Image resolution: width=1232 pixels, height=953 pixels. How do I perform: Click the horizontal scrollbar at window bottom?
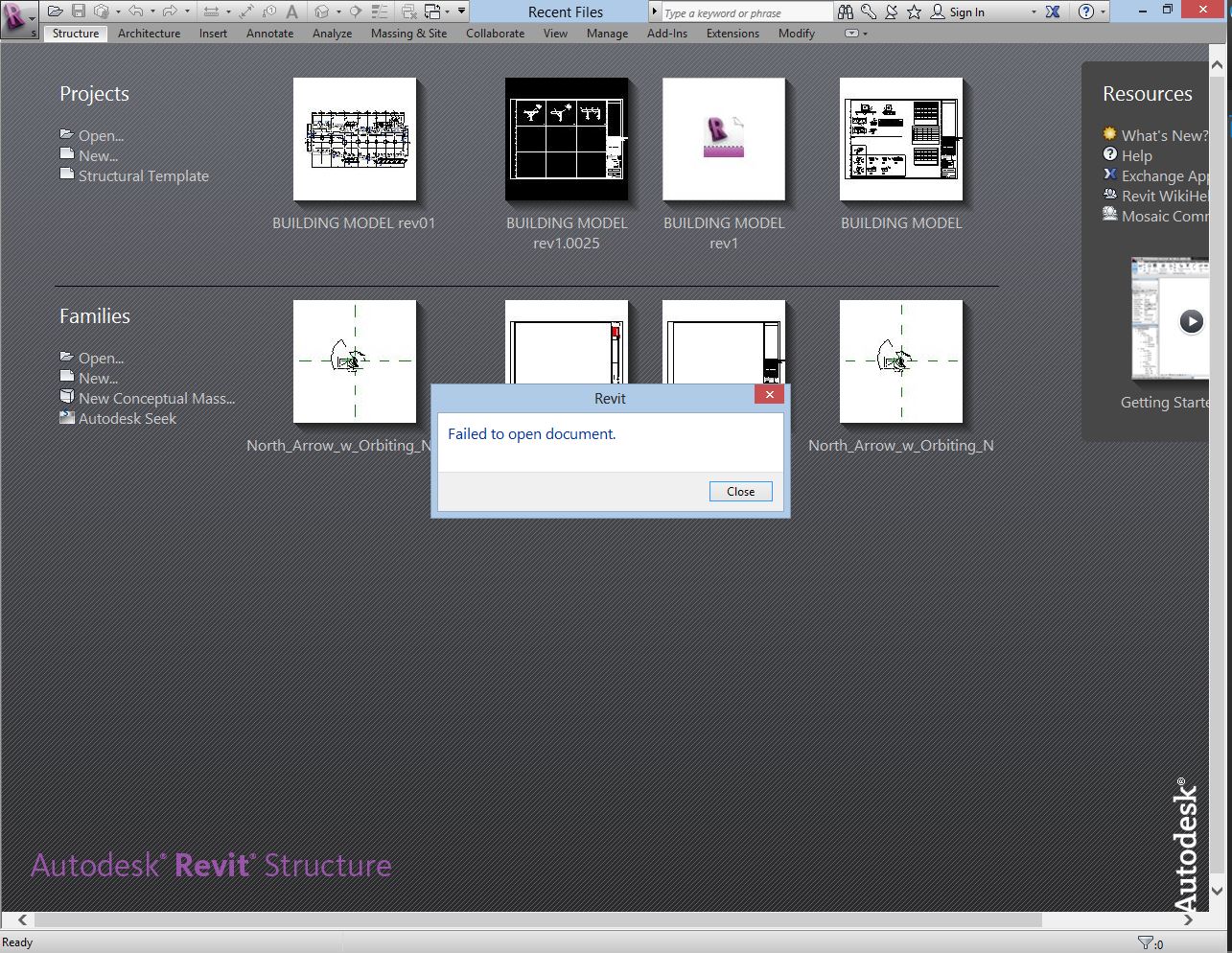537,919
